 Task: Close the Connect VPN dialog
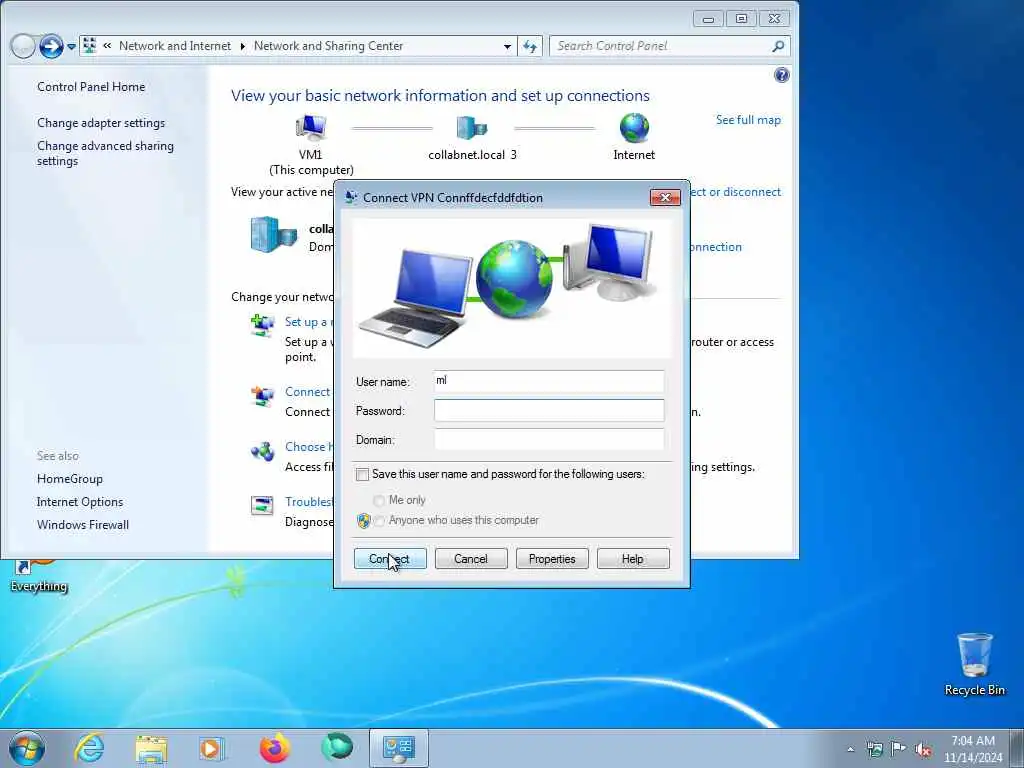point(665,197)
